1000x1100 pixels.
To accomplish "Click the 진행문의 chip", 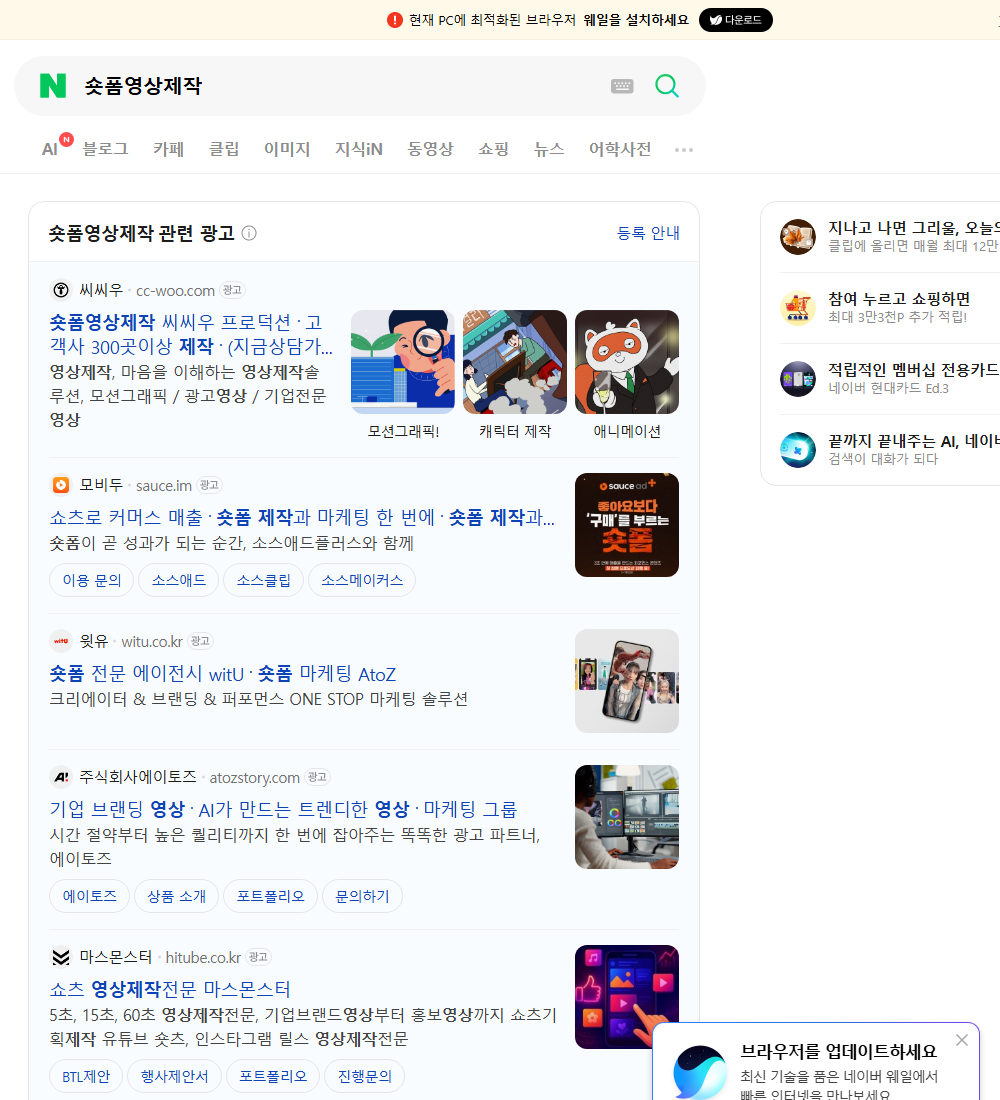I will [x=365, y=1076].
